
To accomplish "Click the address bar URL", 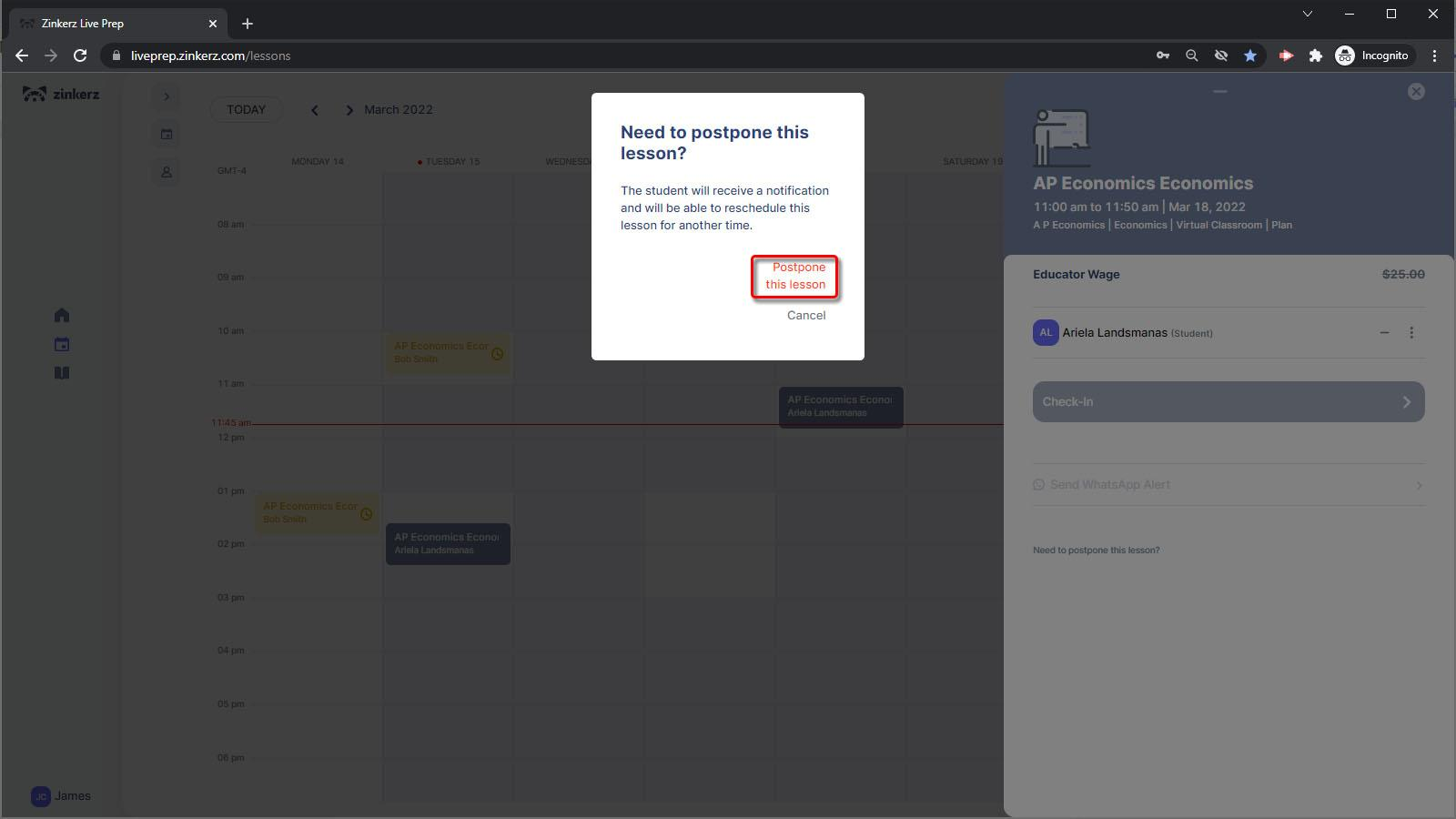I will (210, 56).
